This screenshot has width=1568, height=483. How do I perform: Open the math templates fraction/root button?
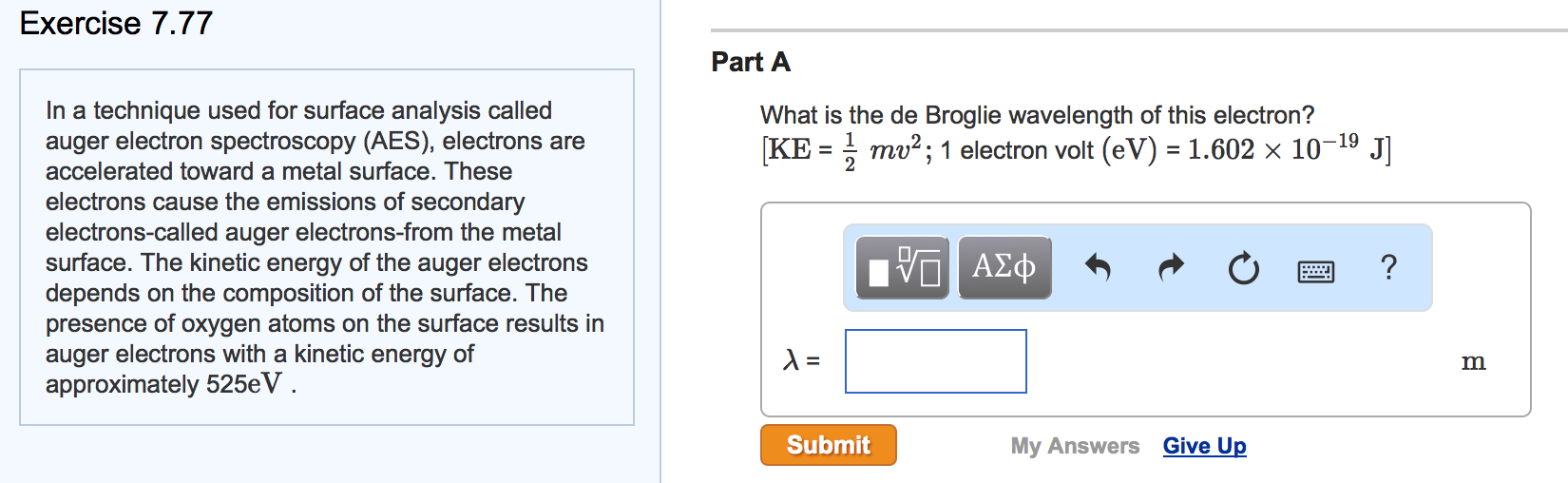coord(902,268)
